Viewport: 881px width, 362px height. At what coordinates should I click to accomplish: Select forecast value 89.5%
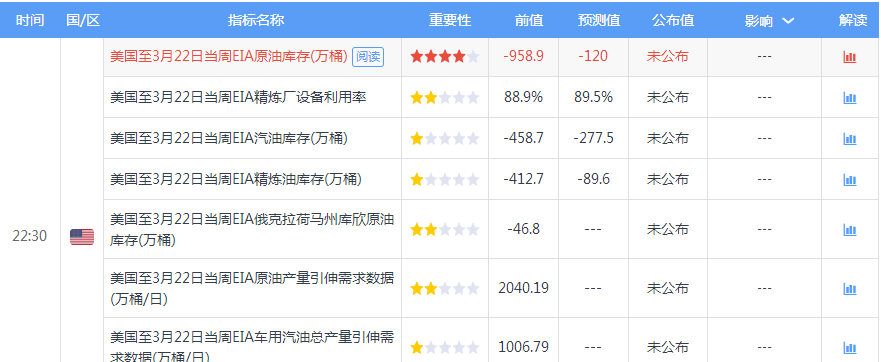click(x=593, y=97)
